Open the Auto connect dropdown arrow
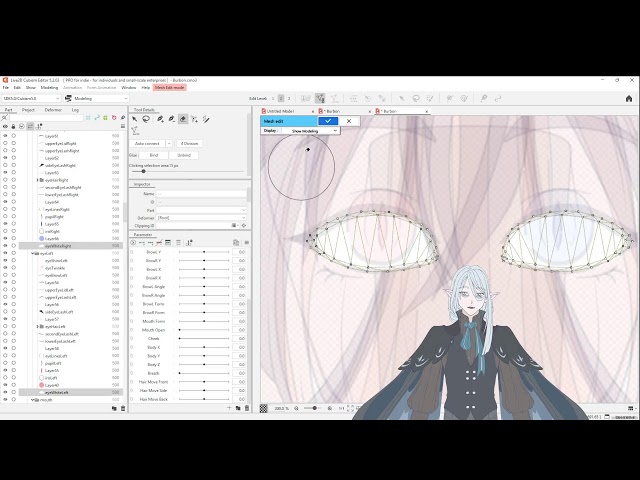This screenshot has width=640, height=480. 169,144
